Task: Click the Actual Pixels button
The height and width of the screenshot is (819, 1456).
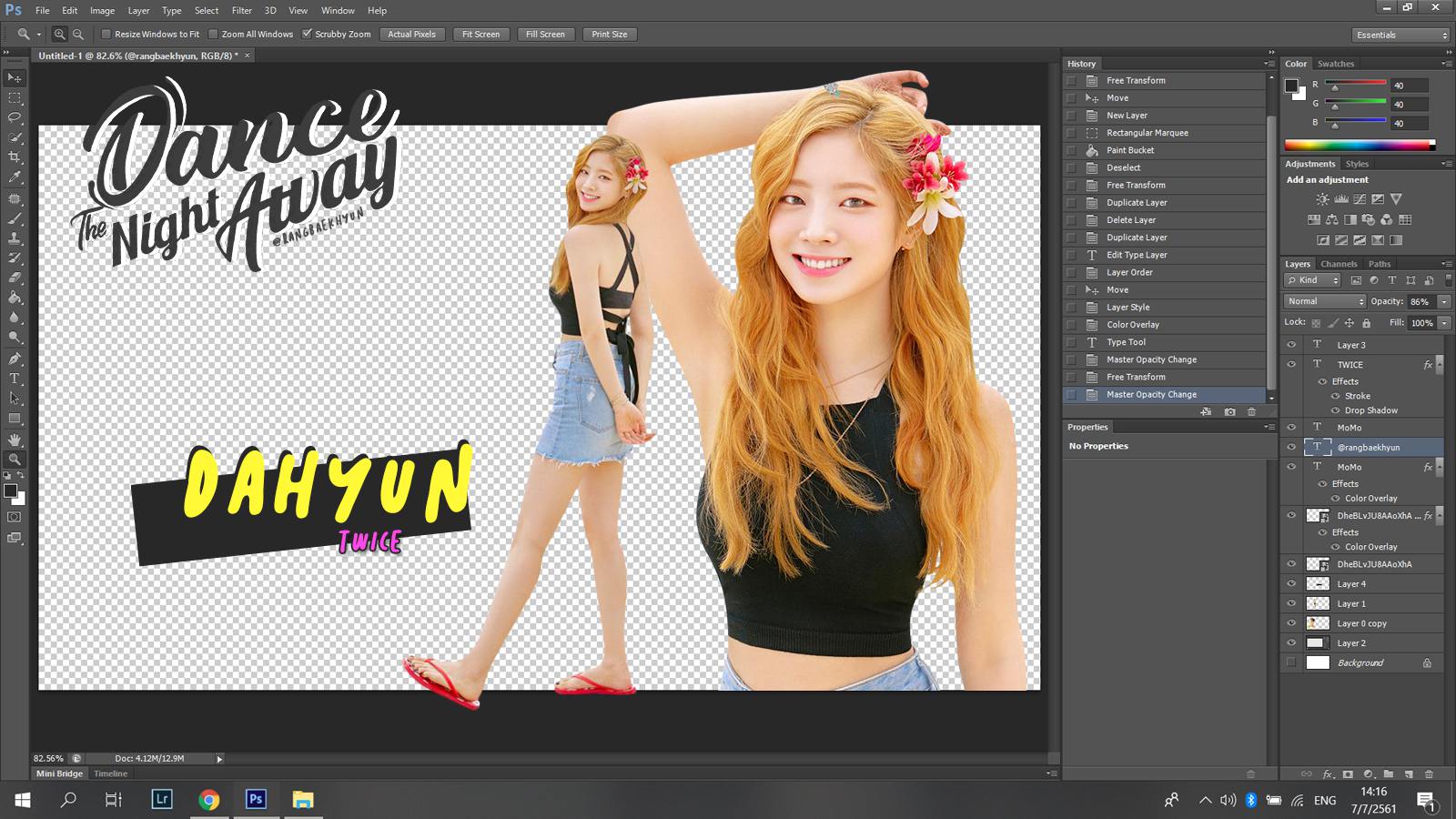Action: [411, 35]
